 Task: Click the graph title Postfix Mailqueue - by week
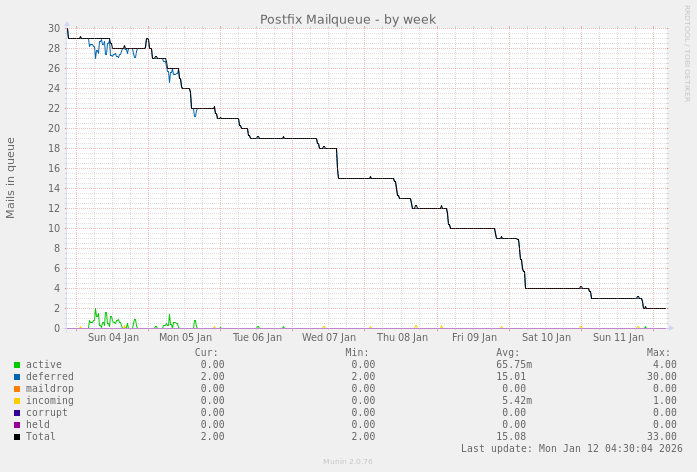[348, 20]
